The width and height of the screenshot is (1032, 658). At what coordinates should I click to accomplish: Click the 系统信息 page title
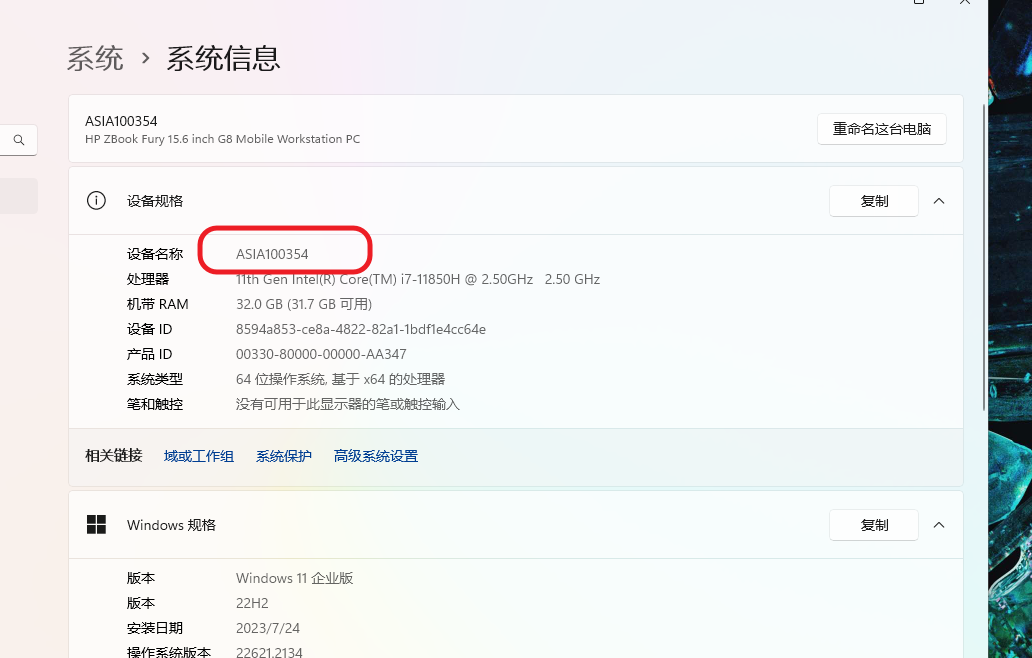[223, 59]
